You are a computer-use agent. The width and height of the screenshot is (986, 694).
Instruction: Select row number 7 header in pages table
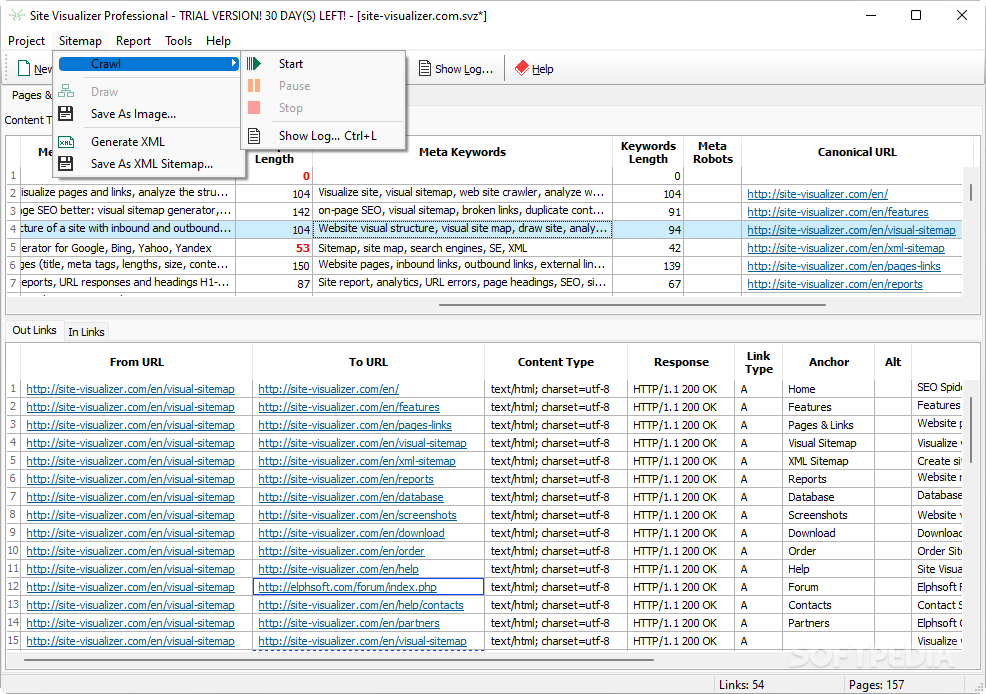pyautogui.click(x=13, y=284)
